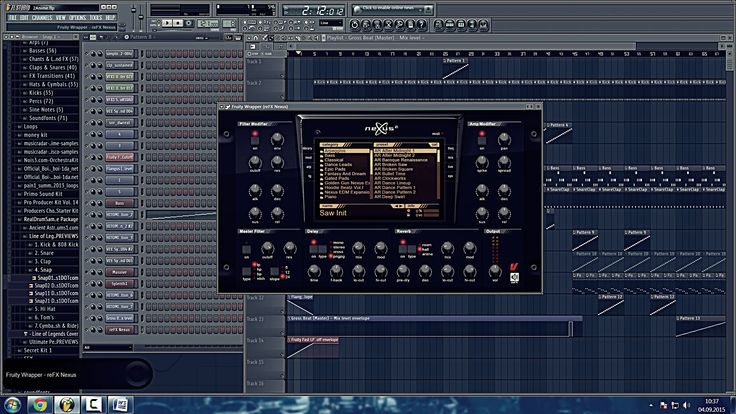Viewport: 736px width, 414px height.
Task: Open the OPTIONS menu
Action: click(x=78, y=17)
